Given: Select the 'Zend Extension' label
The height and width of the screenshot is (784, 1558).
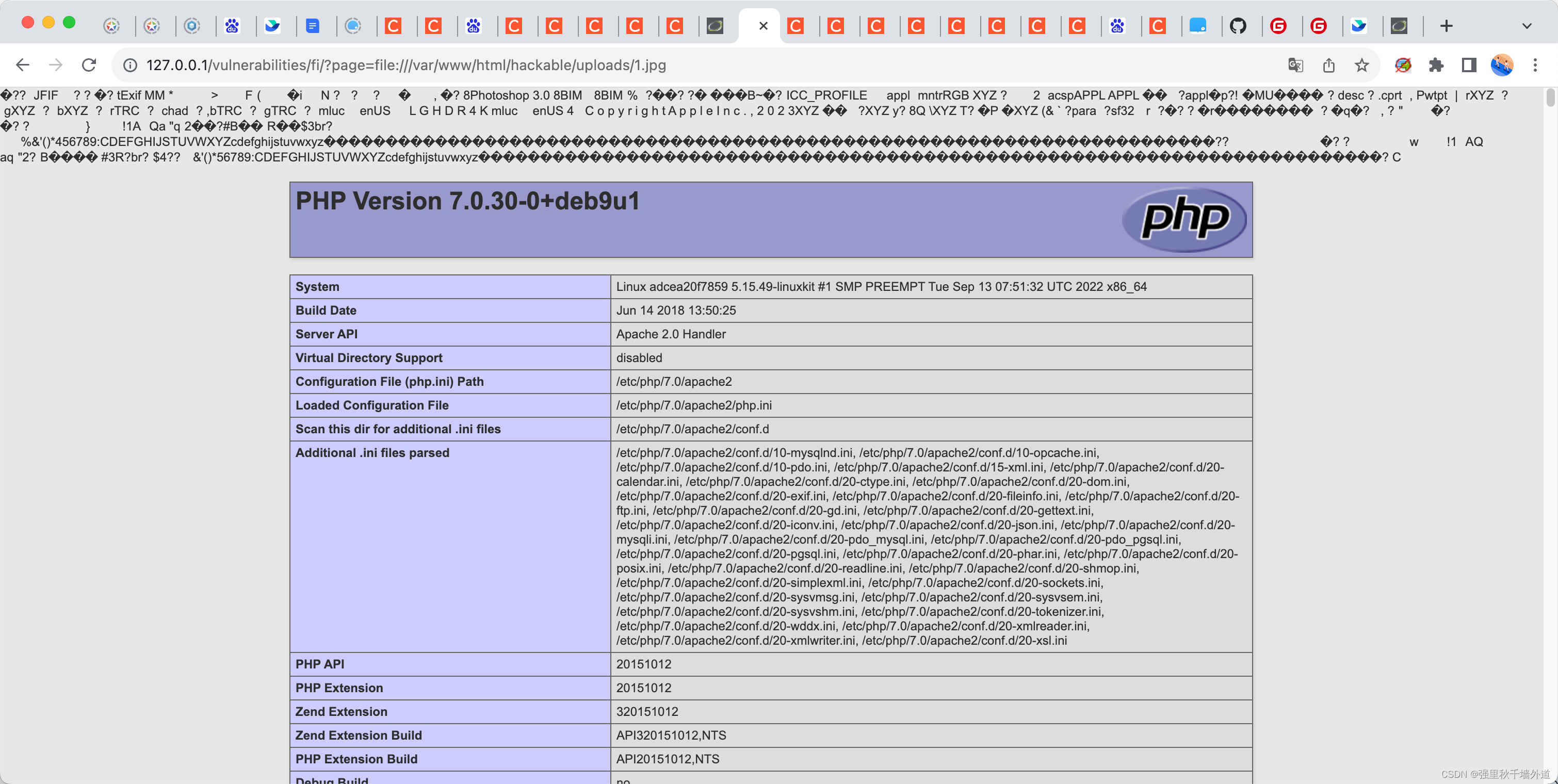Looking at the screenshot, I should pyautogui.click(x=342, y=711).
